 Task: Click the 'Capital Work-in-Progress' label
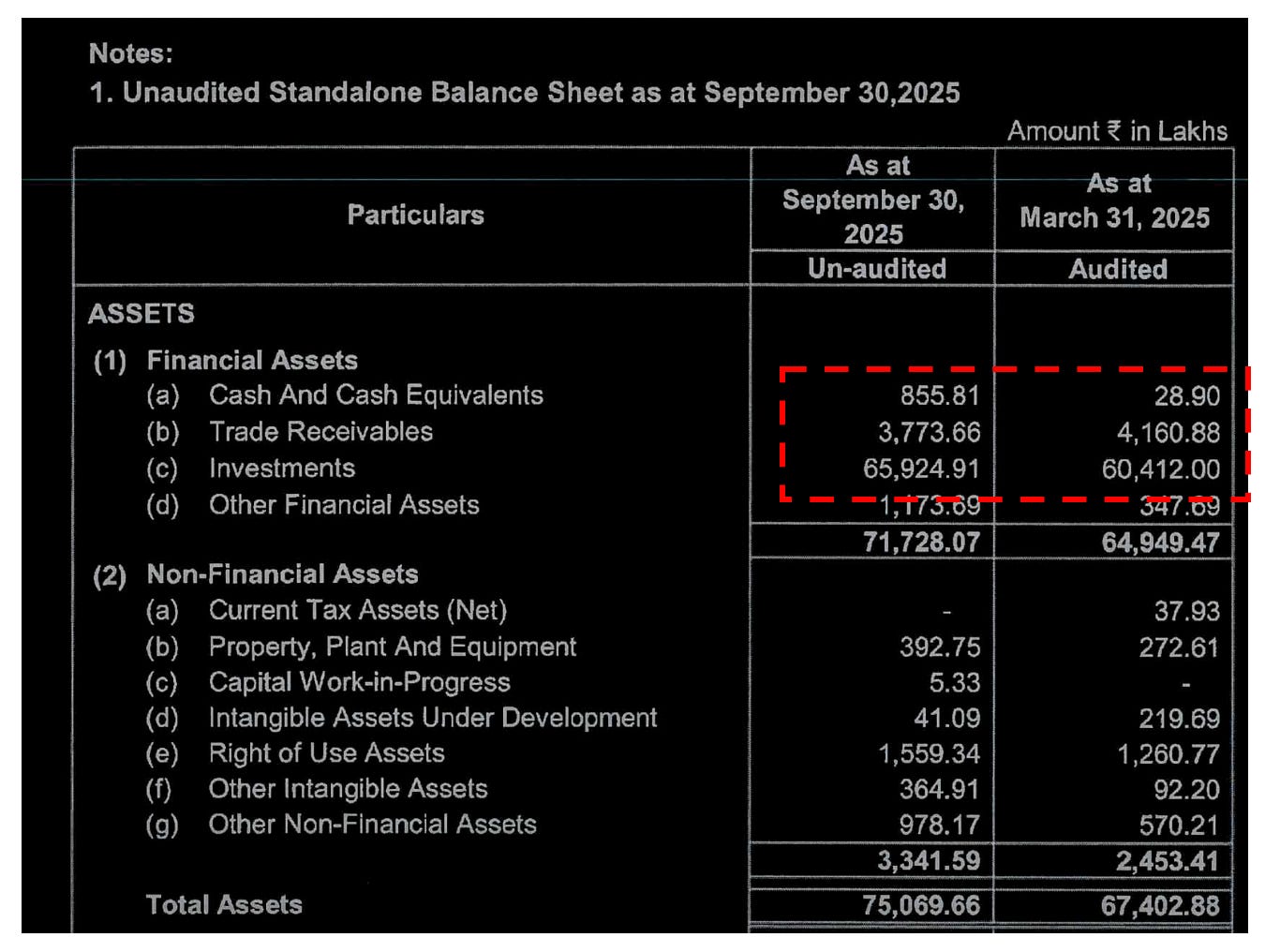pos(360,682)
